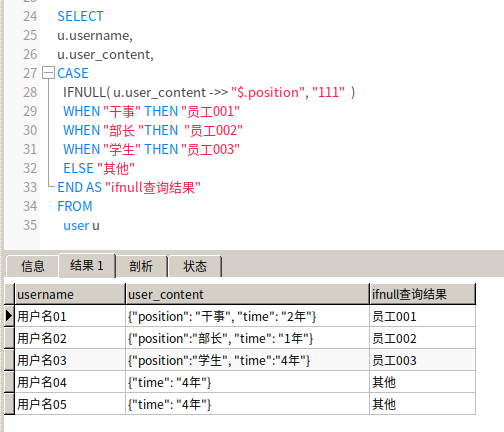
Task: Click the "ifnull查询结果" alias string
Action: point(153,187)
